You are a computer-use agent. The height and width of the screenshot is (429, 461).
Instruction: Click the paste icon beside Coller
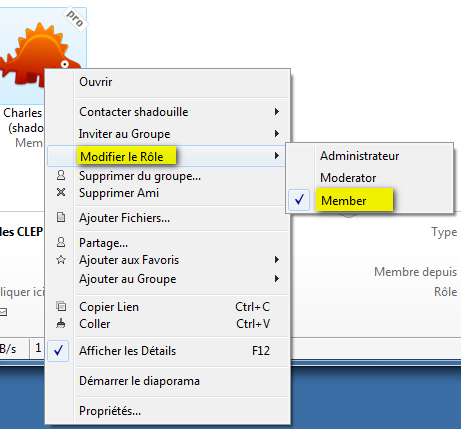pyautogui.click(x=61, y=323)
